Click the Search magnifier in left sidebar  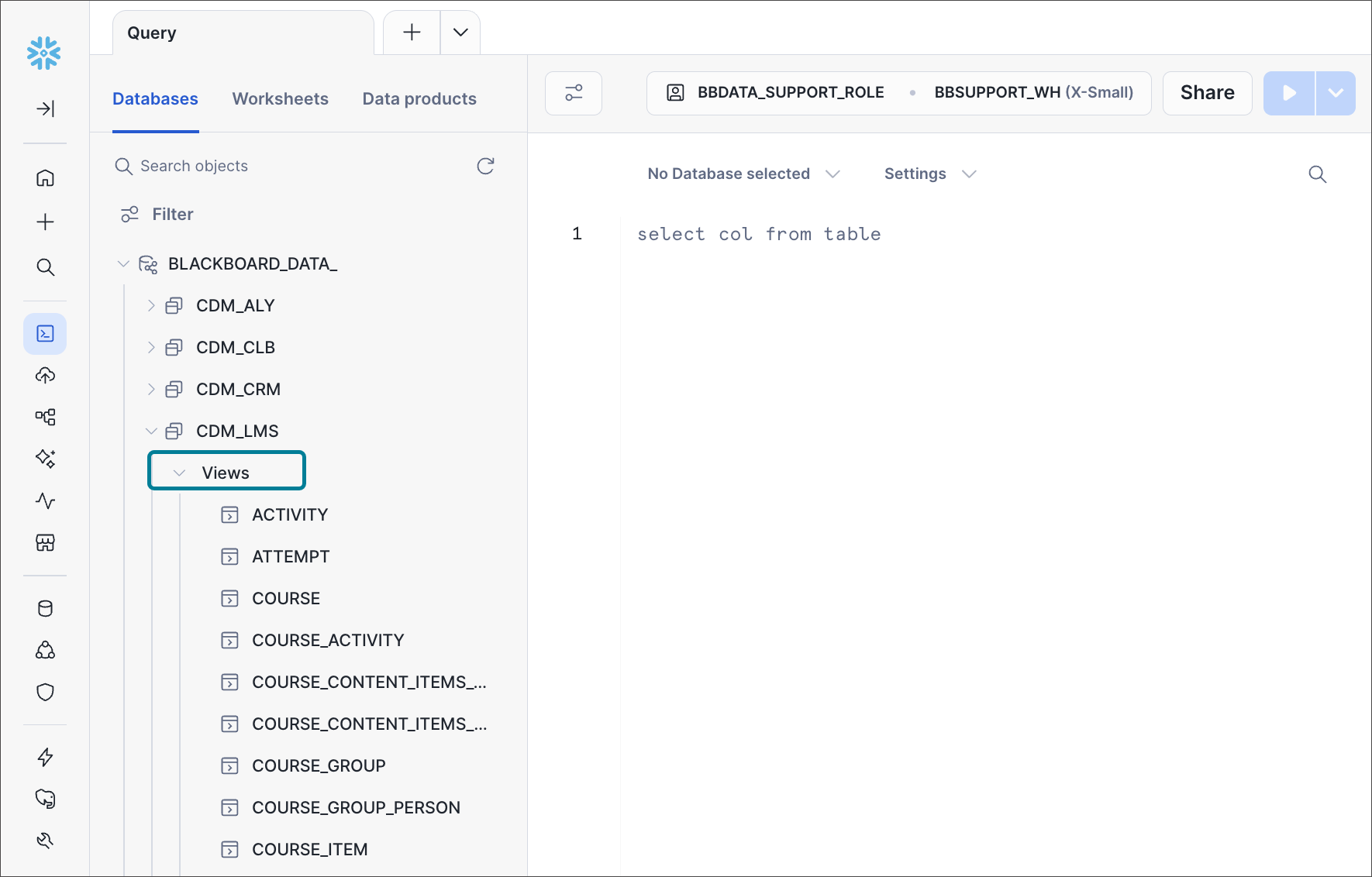(x=45, y=267)
